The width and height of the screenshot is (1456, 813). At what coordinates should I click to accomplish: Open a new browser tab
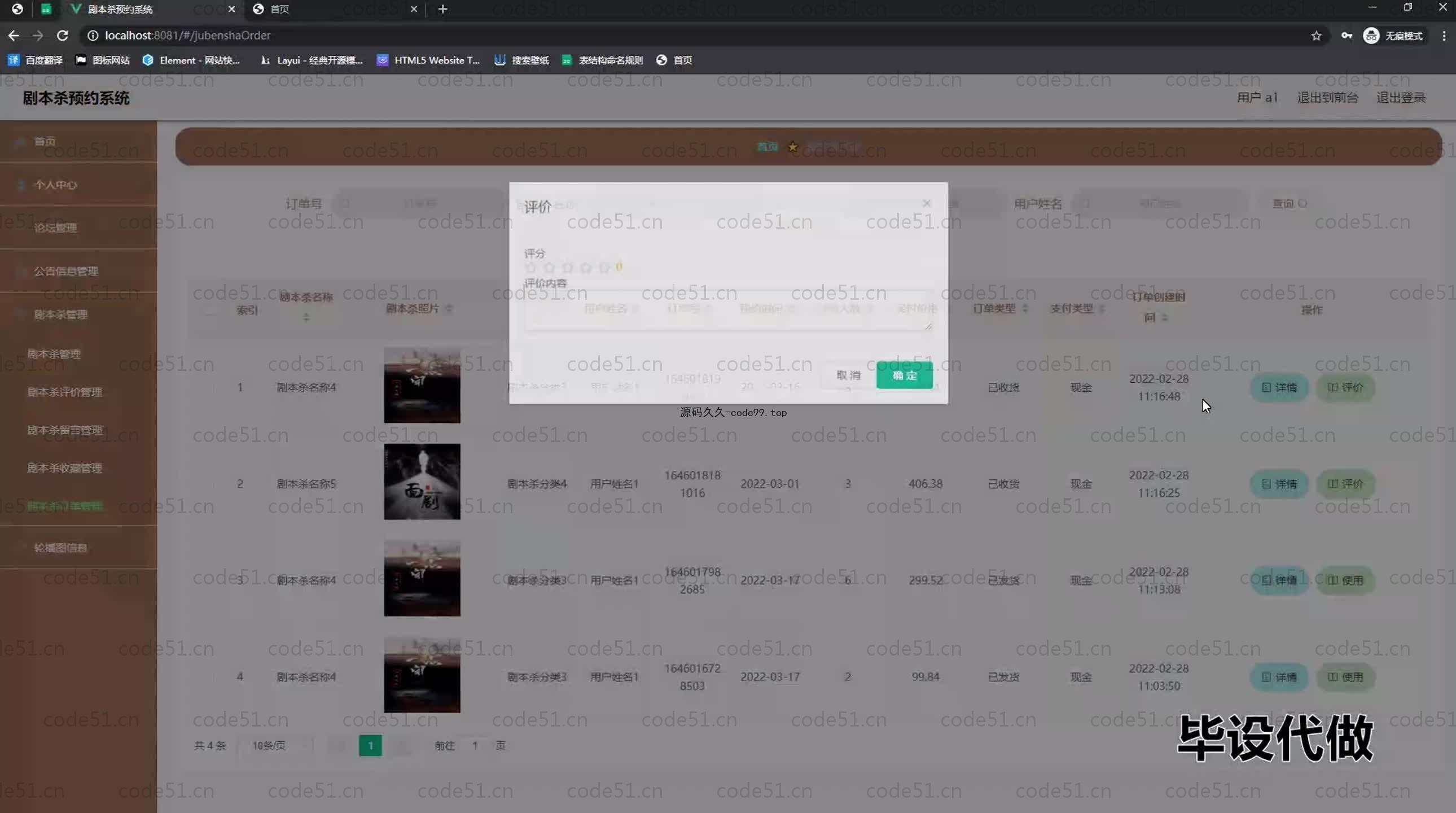pyautogui.click(x=442, y=9)
